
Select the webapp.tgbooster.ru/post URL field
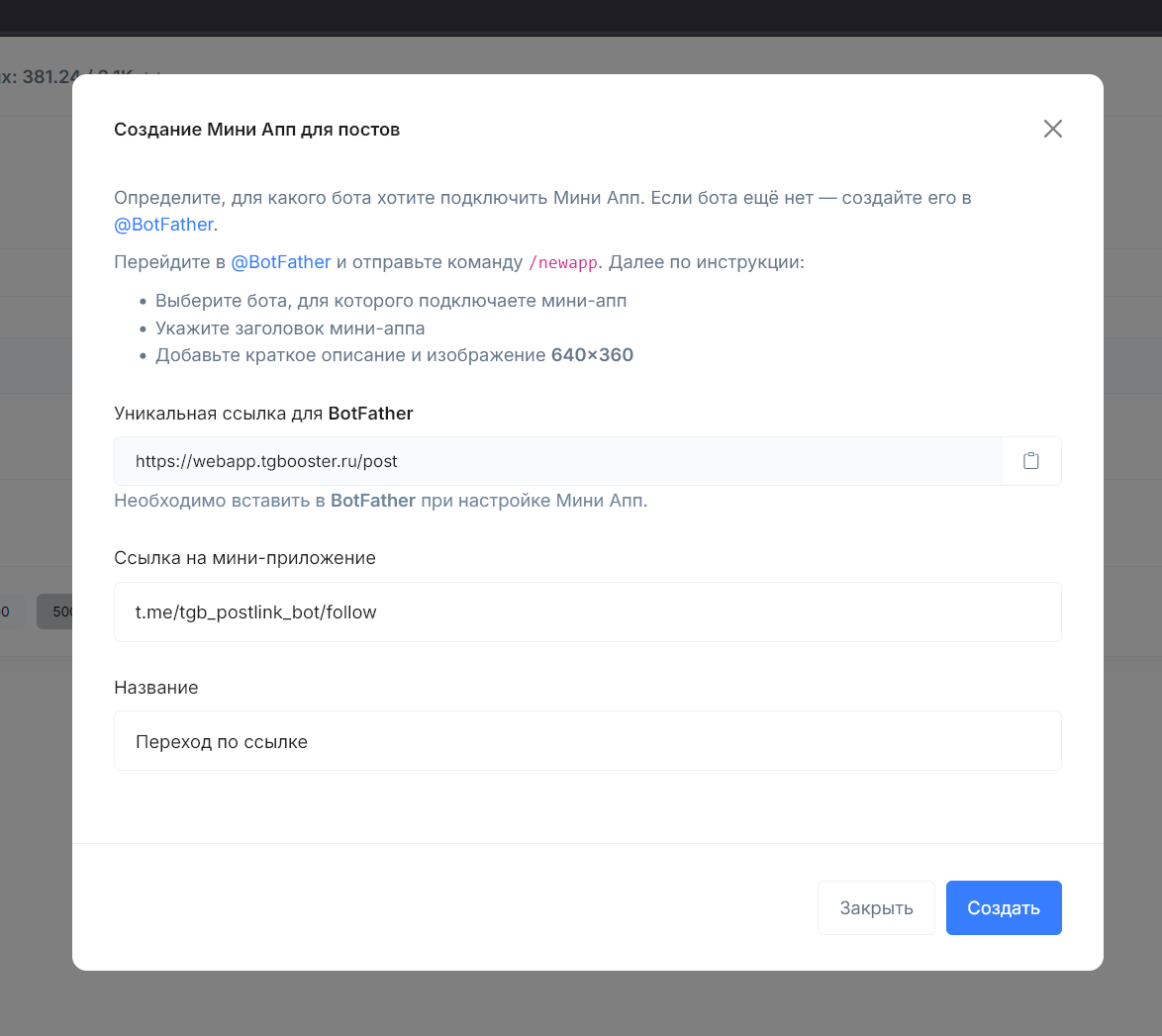[x=558, y=461]
